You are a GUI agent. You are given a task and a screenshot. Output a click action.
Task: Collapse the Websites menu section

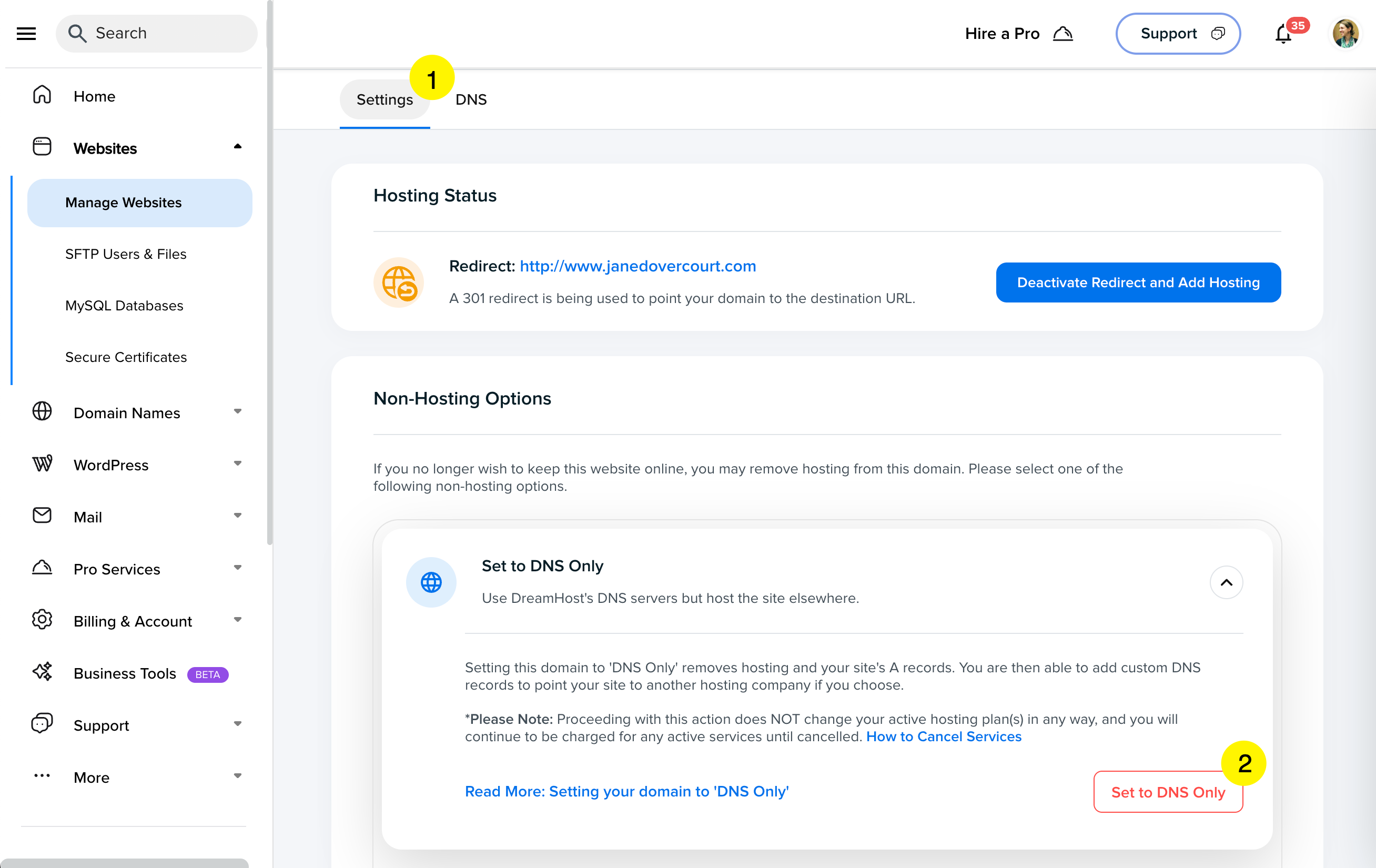[237, 147]
